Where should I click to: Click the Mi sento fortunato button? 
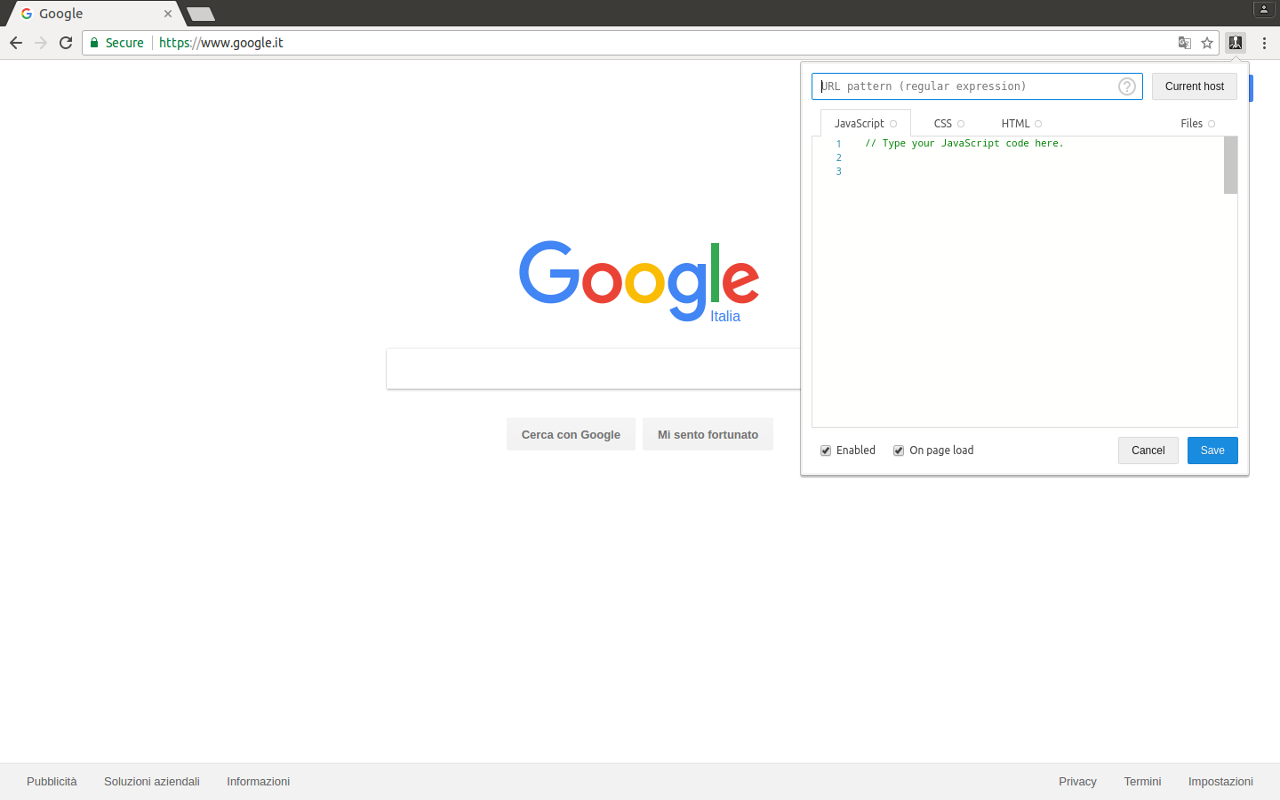708,434
